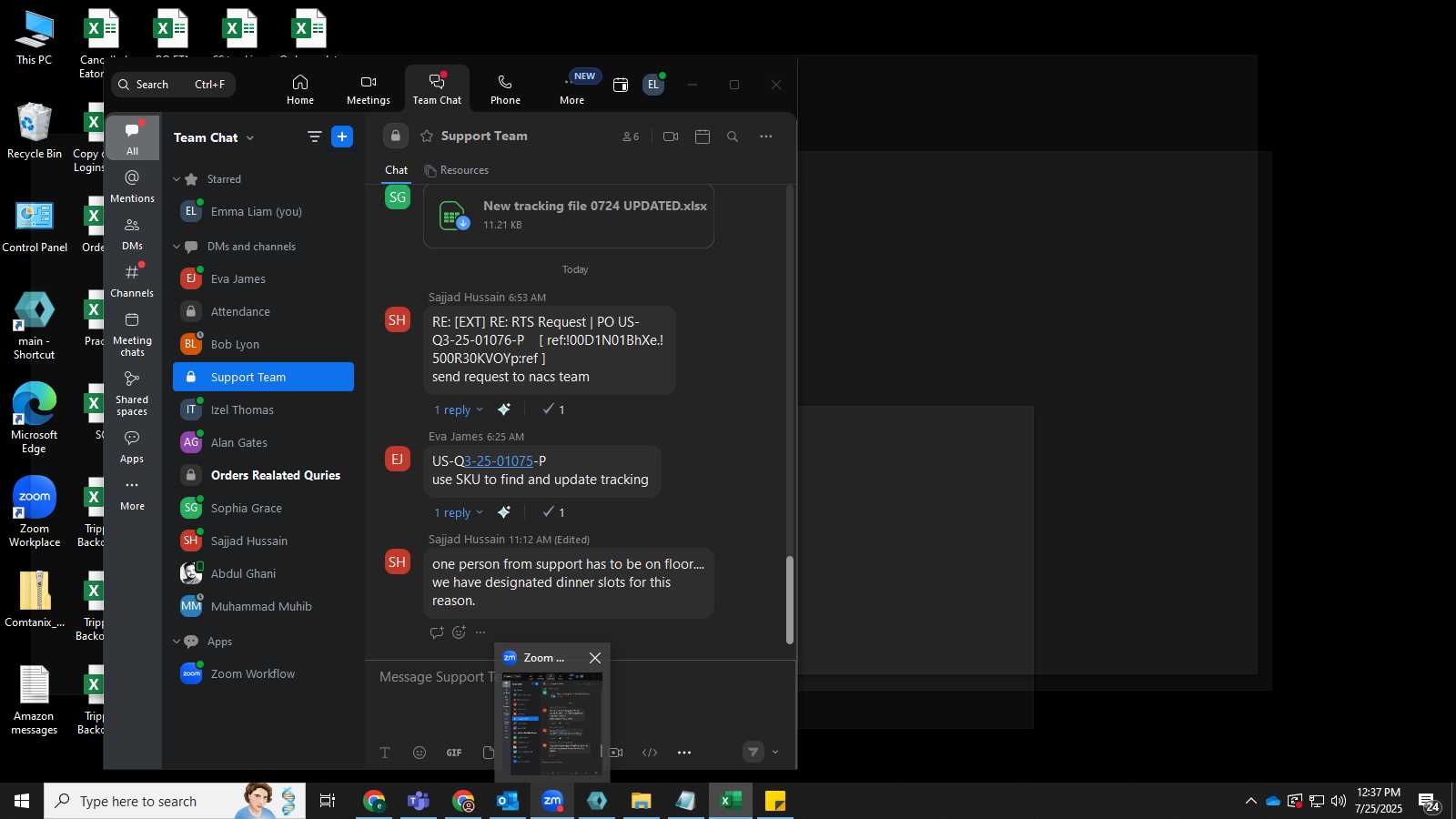Image resolution: width=1456 pixels, height=819 pixels.
Task: Star the Support Team channel
Action: (426, 136)
